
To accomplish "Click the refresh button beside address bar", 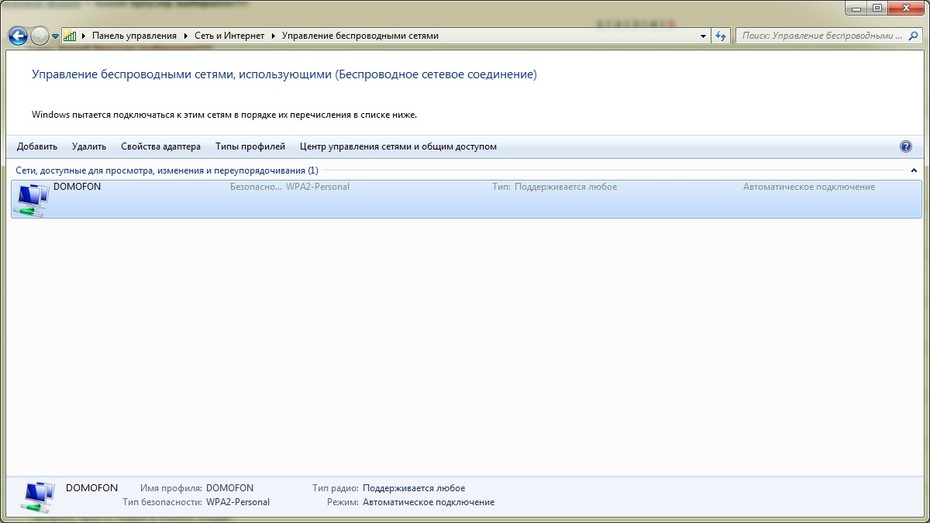I will click(721, 36).
